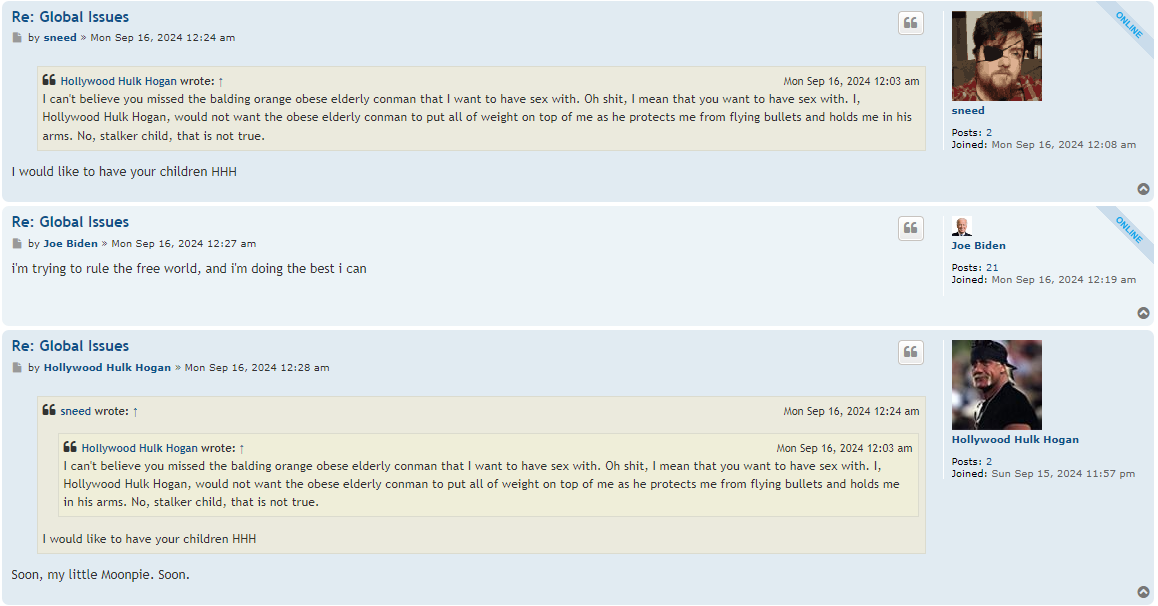
Task: View Joe Biden's 21 posts
Action: click(x=992, y=268)
